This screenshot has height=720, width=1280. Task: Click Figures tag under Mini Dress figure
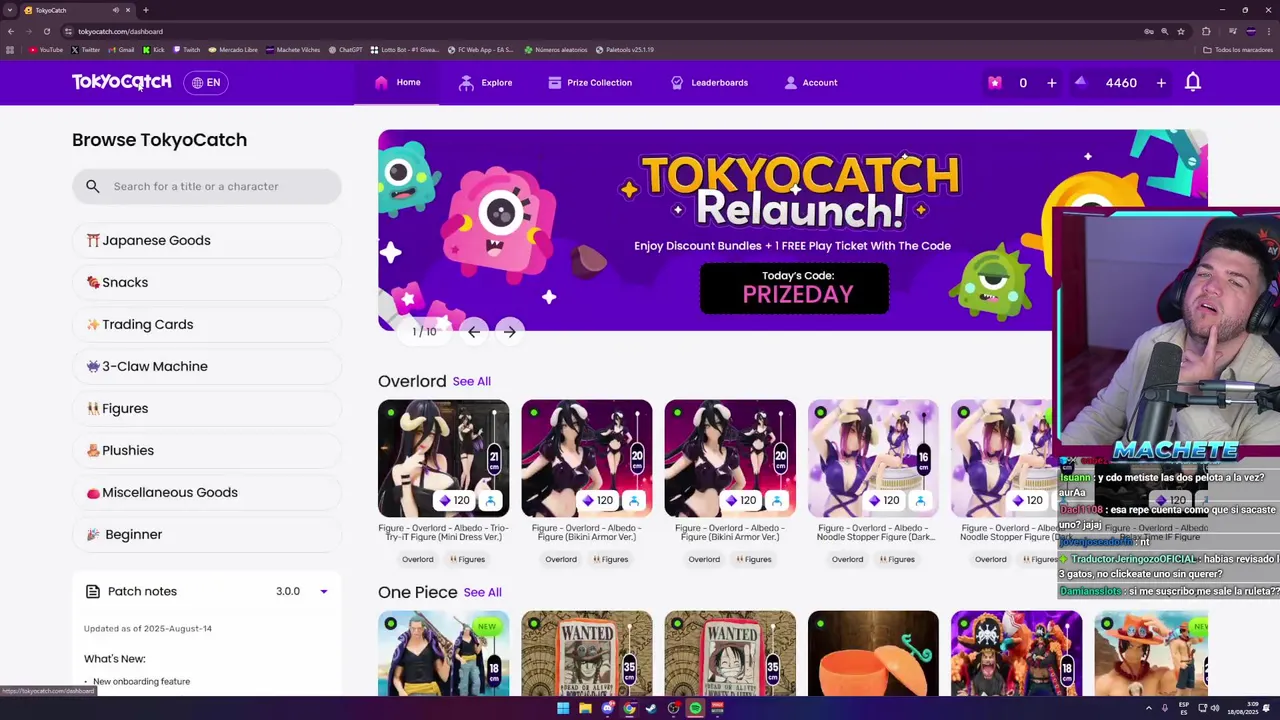pos(467,559)
